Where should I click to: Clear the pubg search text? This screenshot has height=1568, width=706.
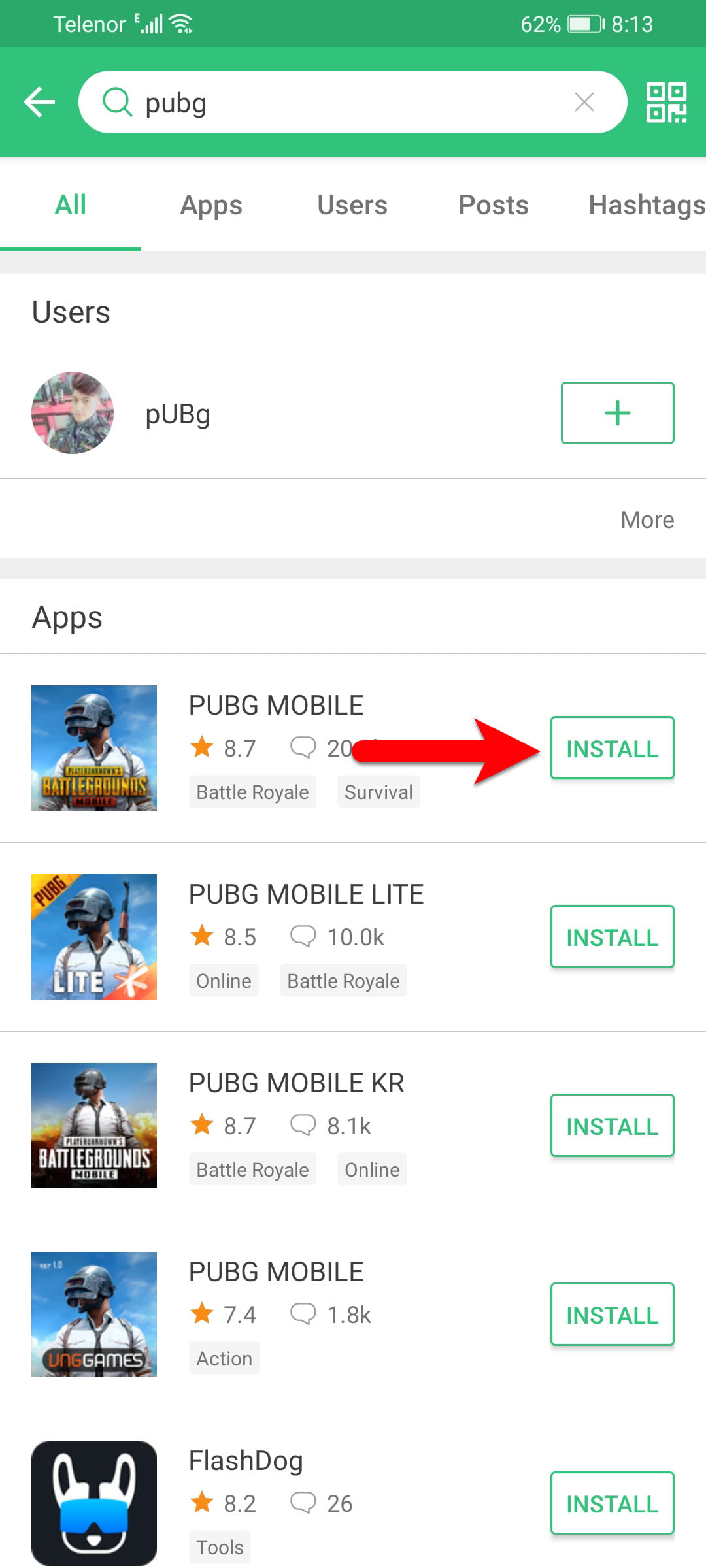point(584,102)
